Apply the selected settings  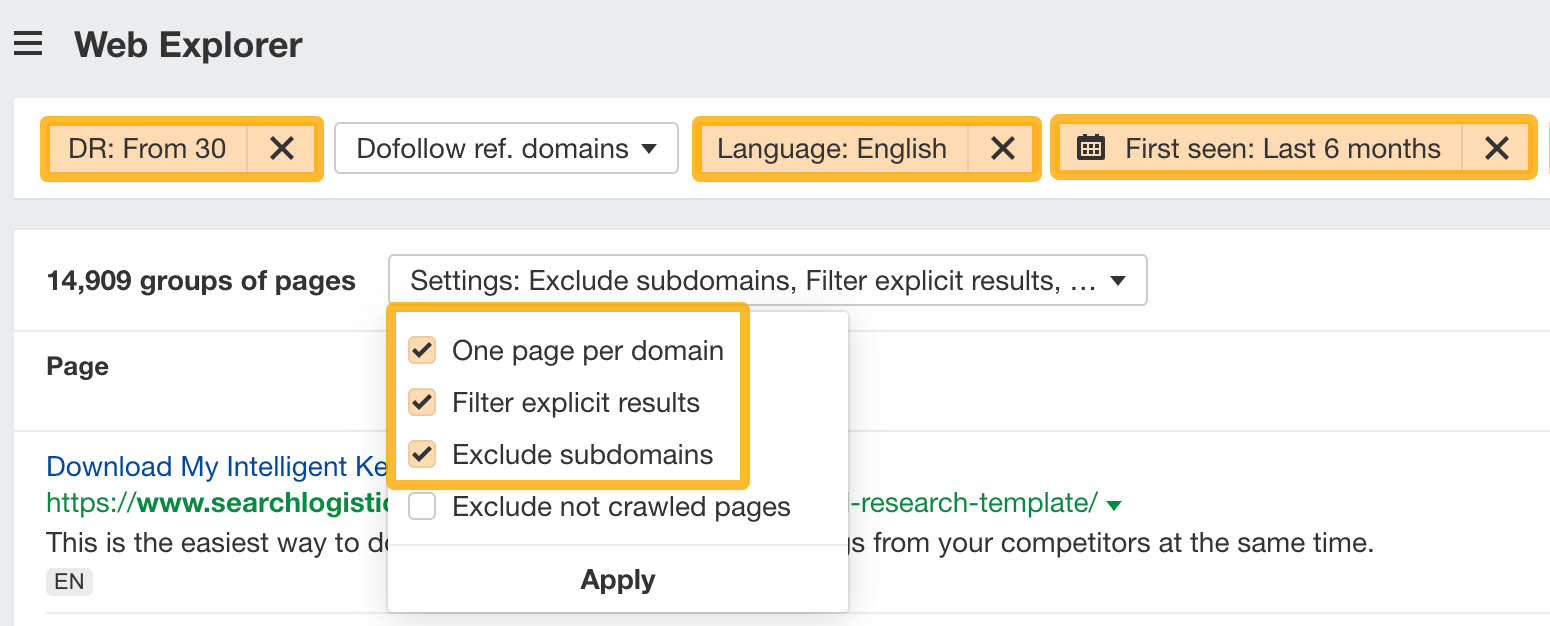tap(617, 579)
